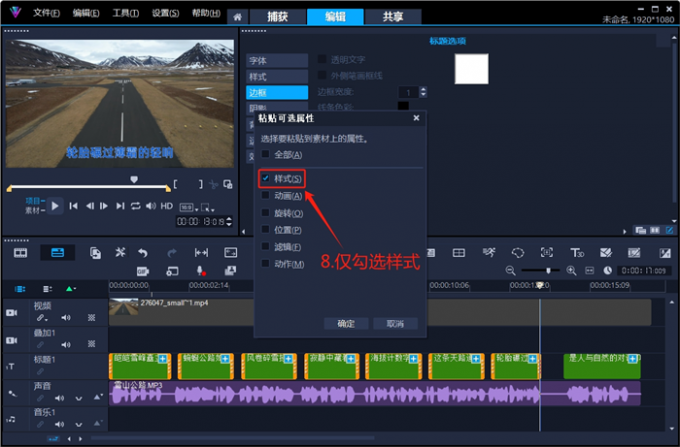Set mark-in bracket in preview
680x447 pixels.
click(x=175, y=184)
